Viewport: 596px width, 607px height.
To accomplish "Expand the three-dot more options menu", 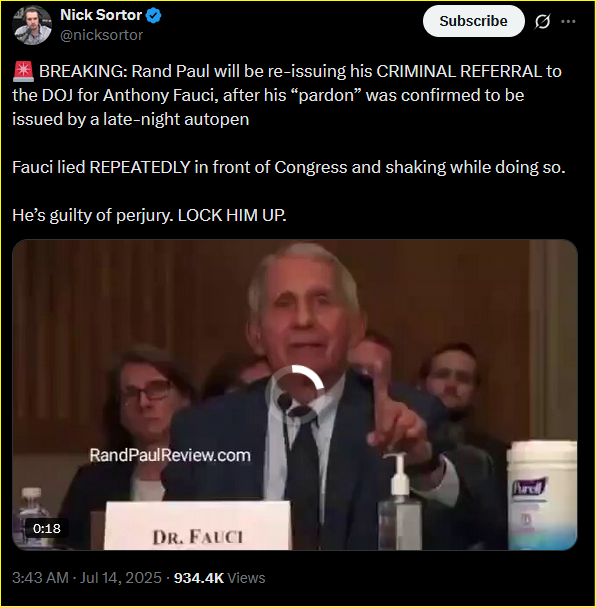I will tap(568, 21).
